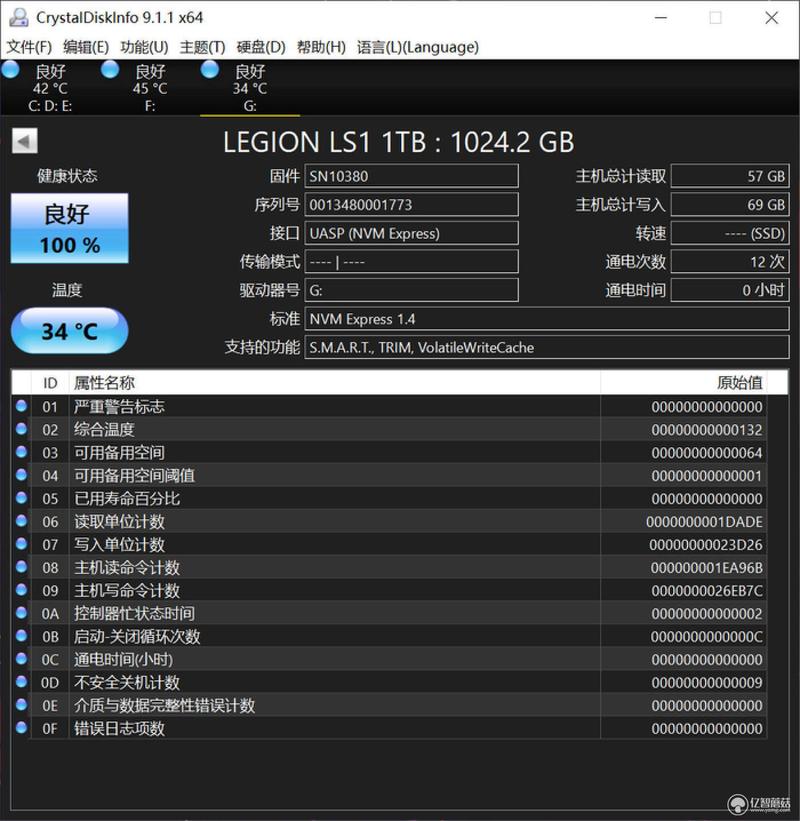Select raw value 00000000000064
This screenshot has width=800, height=821.
tap(707, 452)
